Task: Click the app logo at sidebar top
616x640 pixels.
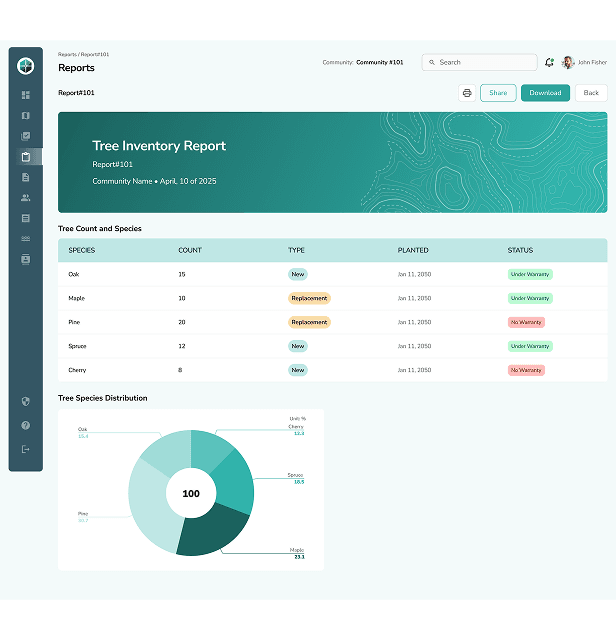Action: point(26,66)
